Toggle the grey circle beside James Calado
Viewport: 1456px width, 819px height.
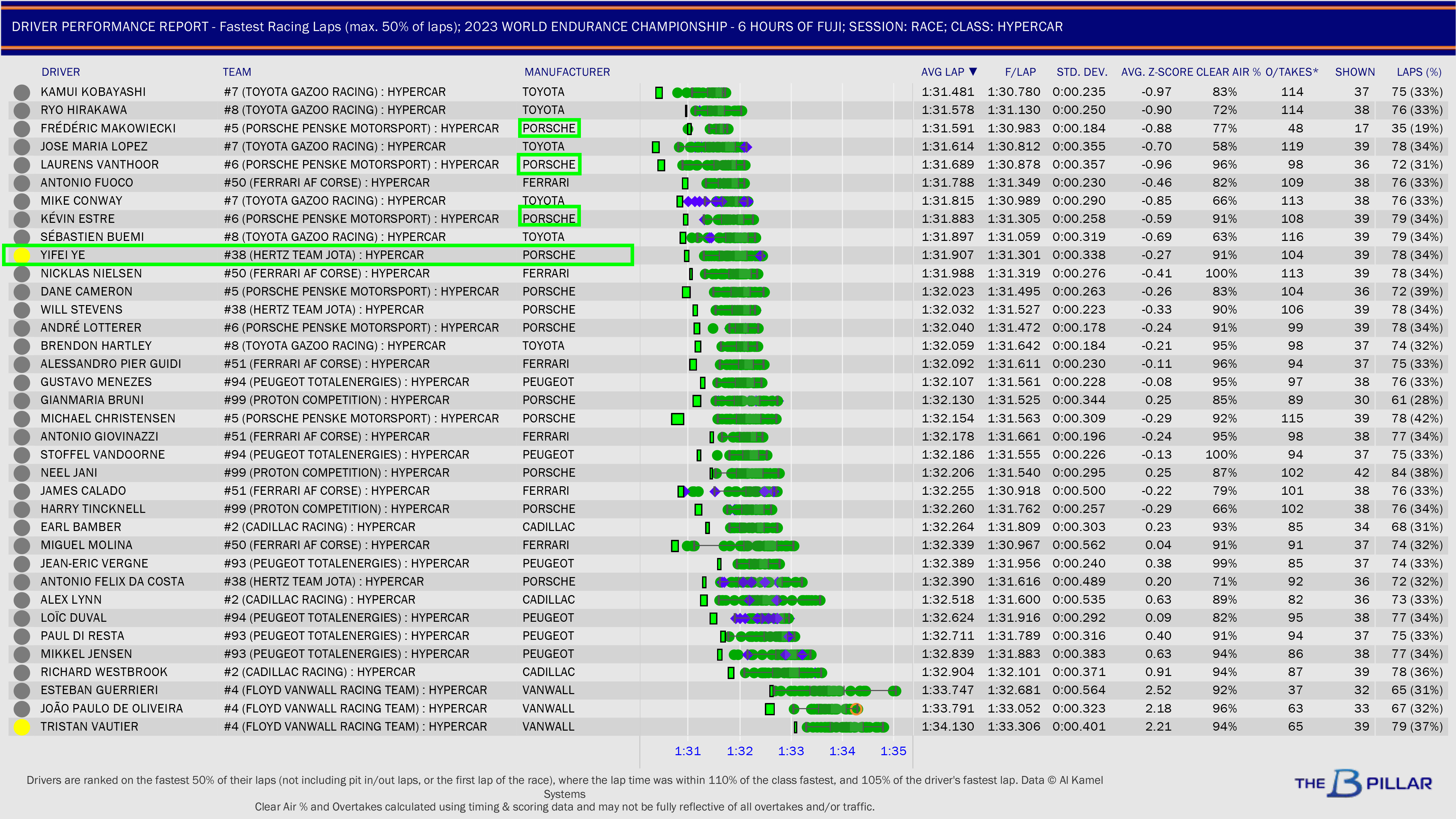point(22,491)
